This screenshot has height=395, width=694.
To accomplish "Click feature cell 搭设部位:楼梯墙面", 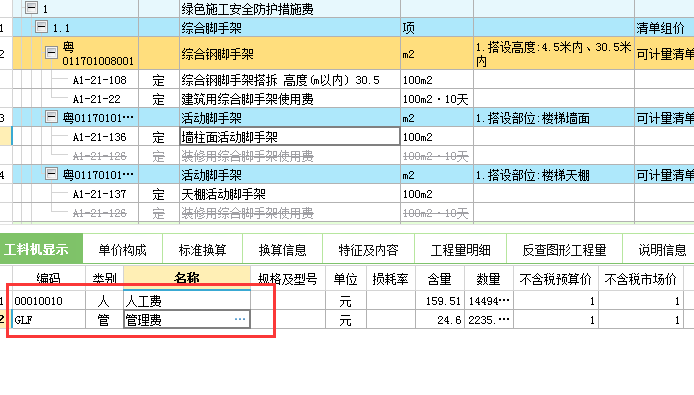I will point(554,118).
